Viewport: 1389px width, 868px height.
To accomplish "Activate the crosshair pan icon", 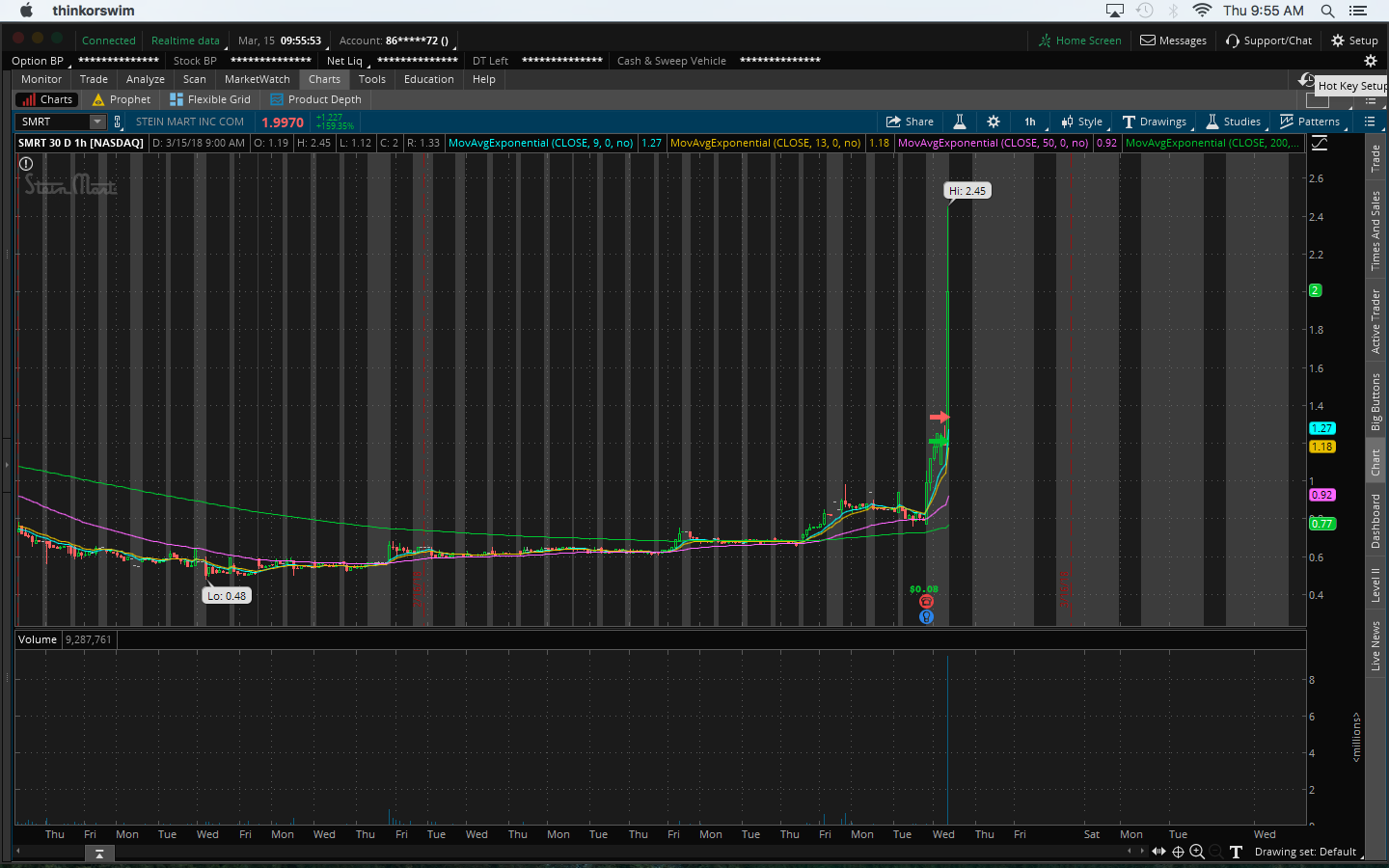I will coord(1178,852).
